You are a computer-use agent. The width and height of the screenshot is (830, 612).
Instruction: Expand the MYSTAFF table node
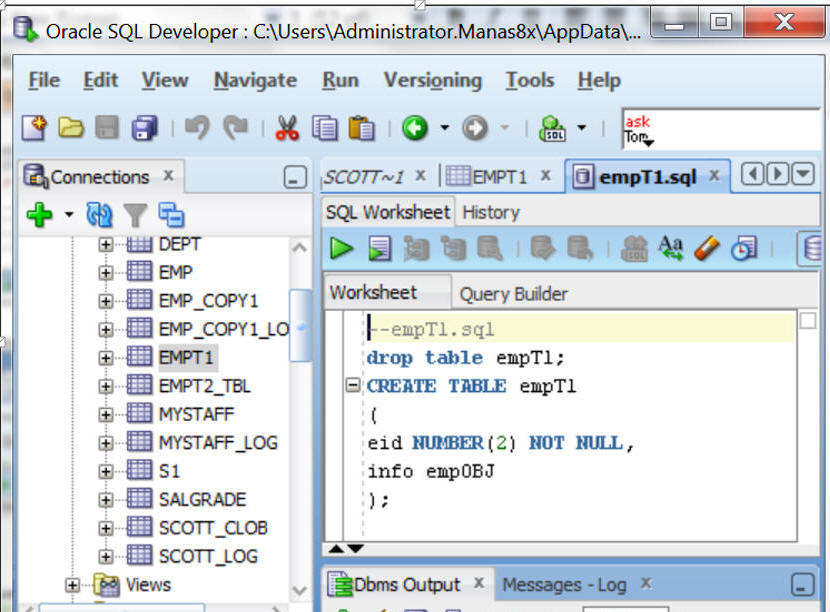coord(106,414)
